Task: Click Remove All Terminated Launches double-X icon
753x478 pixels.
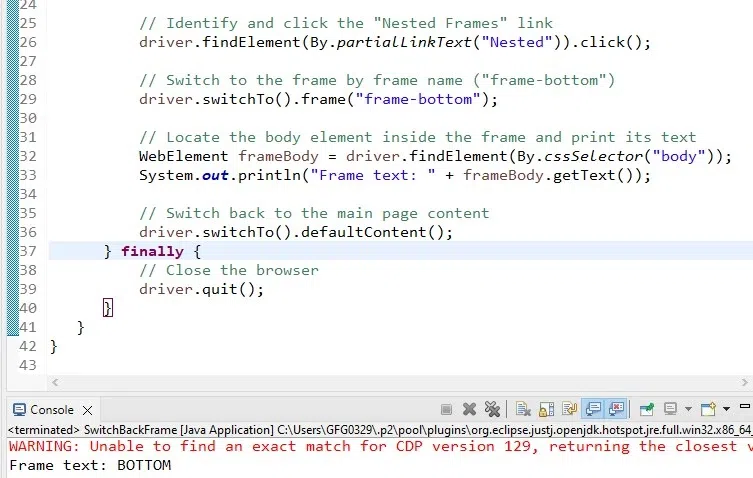Action: click(491, 409)
